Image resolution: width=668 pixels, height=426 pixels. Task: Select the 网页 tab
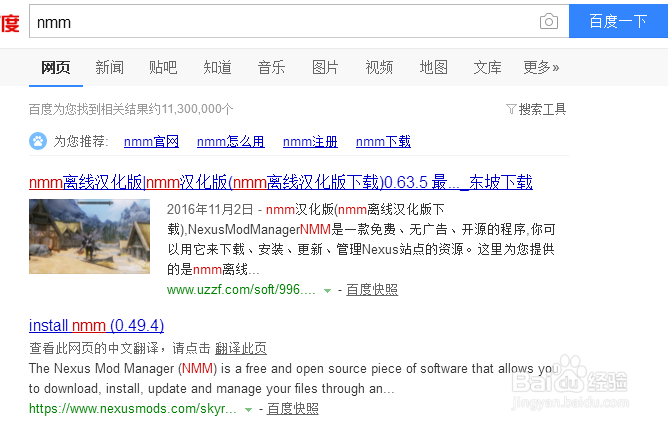56,67
